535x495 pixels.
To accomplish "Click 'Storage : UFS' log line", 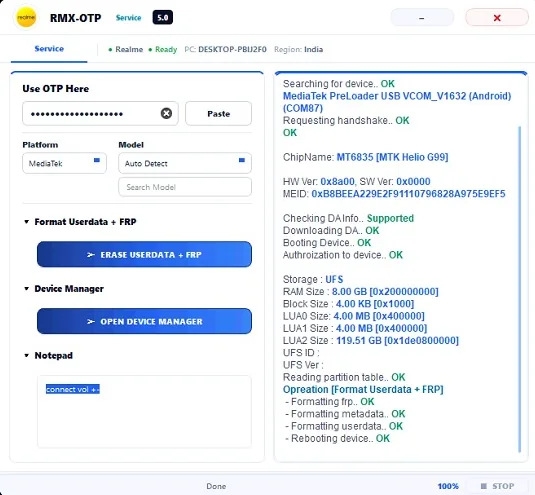I will [x=313, y=279].
